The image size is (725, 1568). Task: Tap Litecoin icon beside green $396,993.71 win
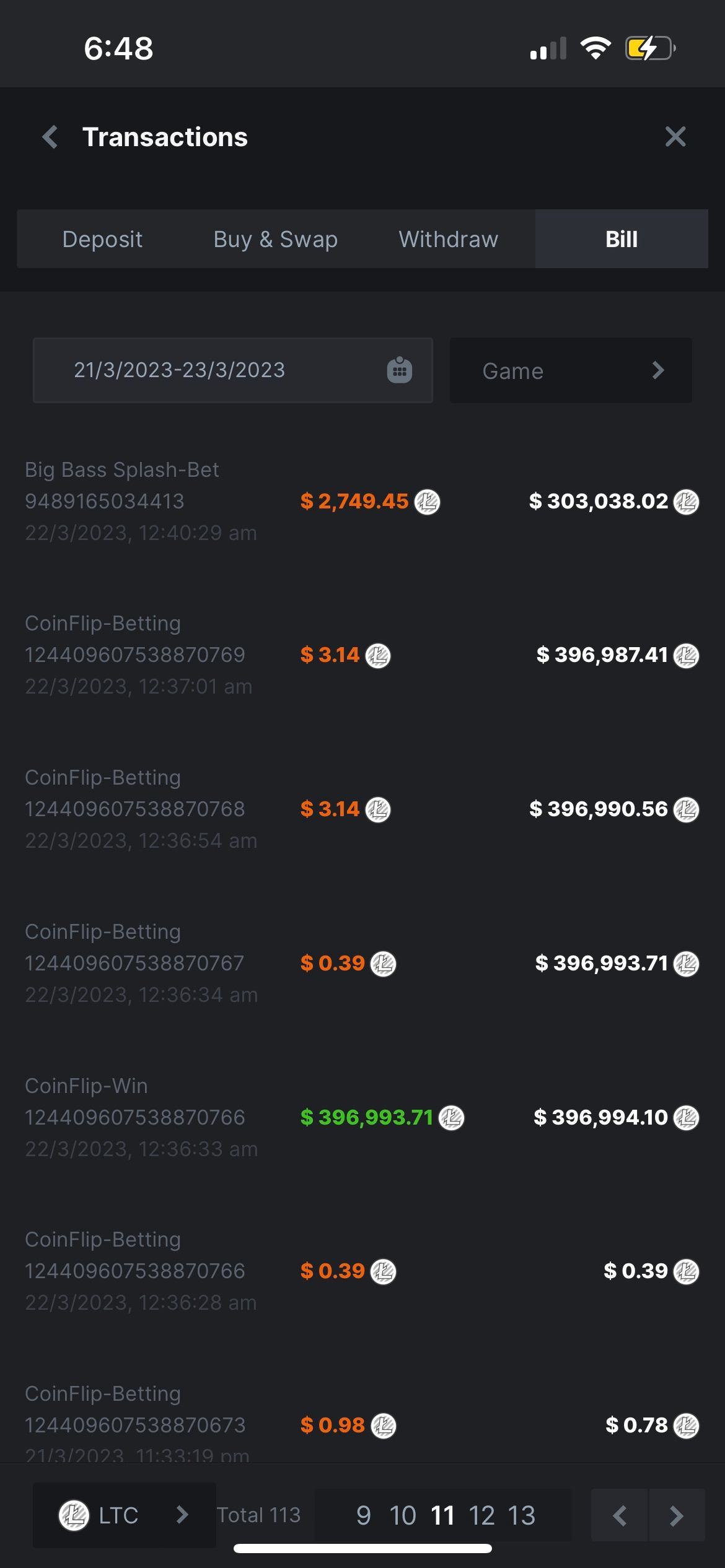[x=451, y=1118]
